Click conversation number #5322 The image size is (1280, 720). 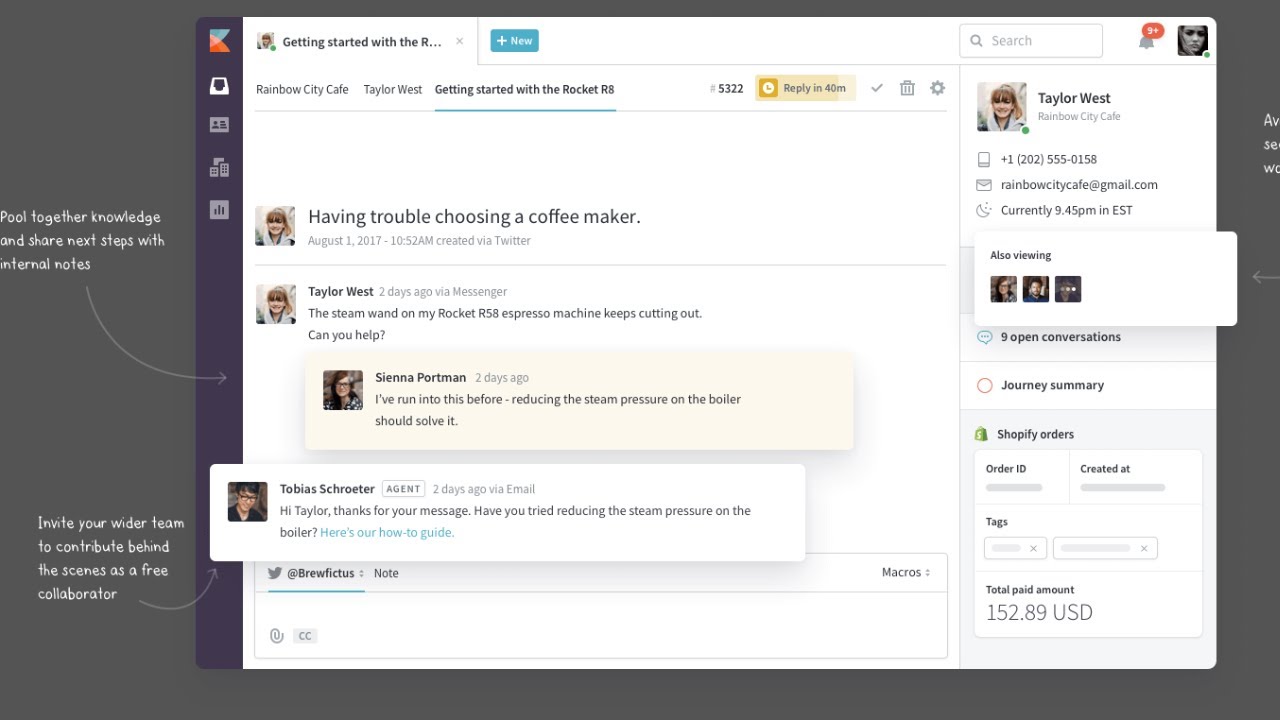point(727,88)
